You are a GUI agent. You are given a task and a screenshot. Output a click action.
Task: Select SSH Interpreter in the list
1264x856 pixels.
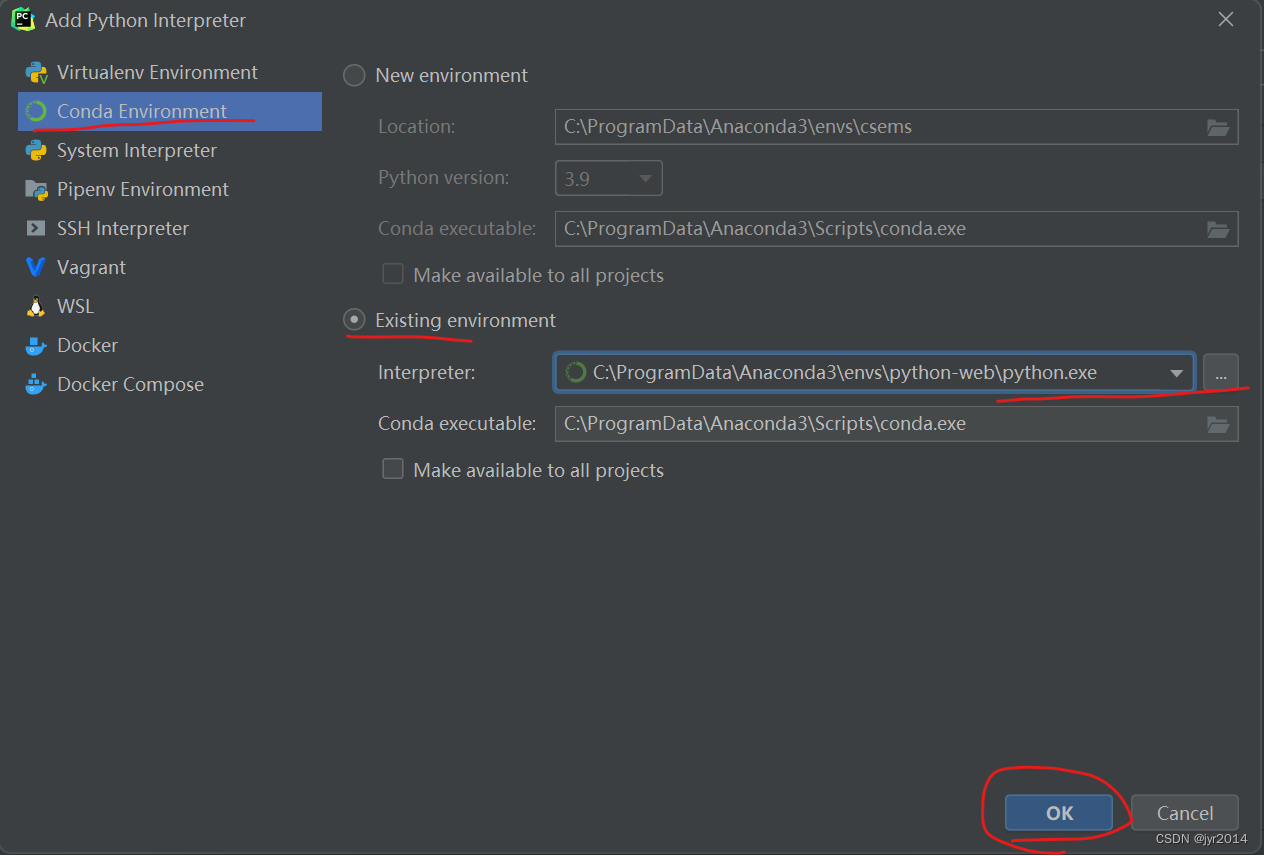tap(170, 229)
